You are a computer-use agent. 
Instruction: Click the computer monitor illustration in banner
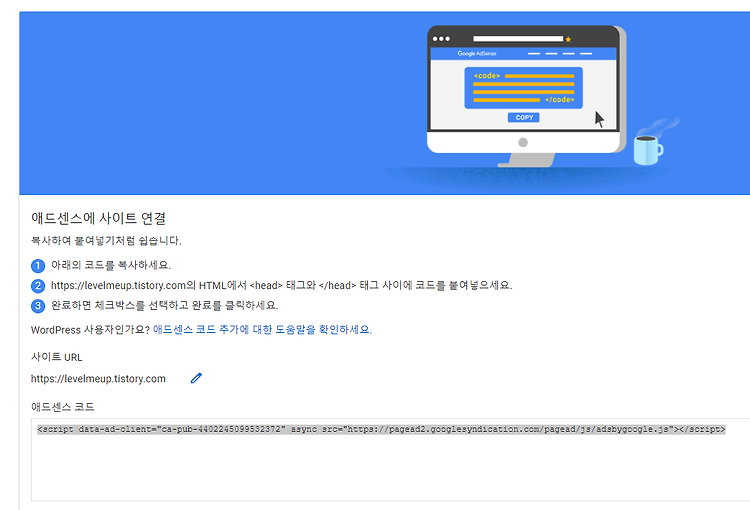tap(525, 96)
